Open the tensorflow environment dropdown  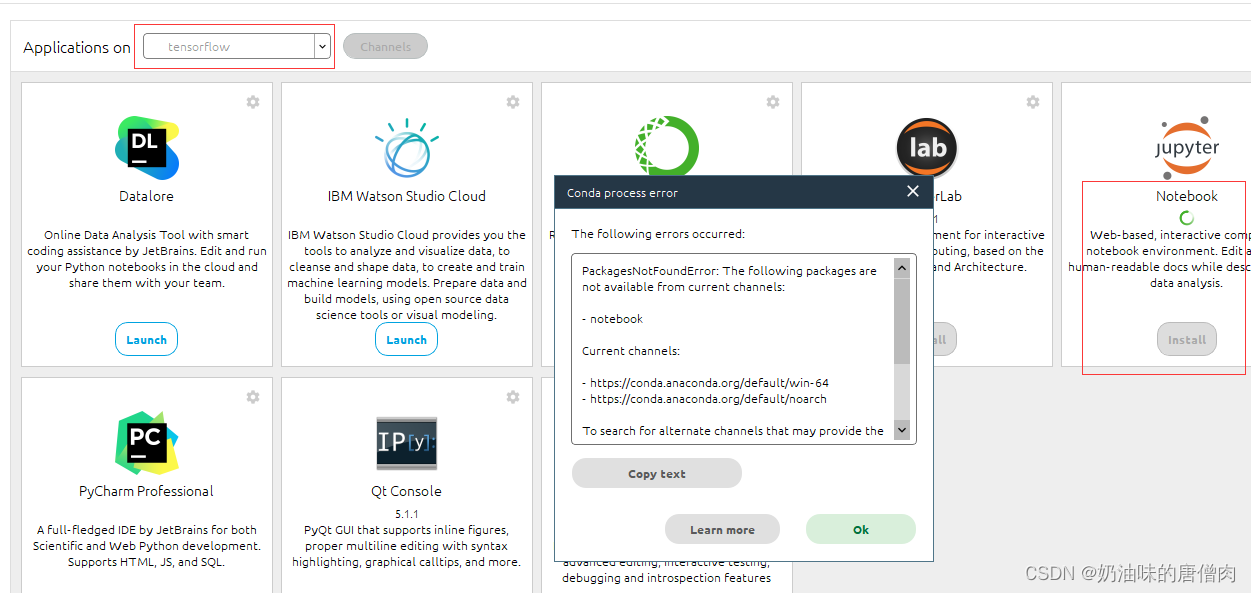point(322,46)
